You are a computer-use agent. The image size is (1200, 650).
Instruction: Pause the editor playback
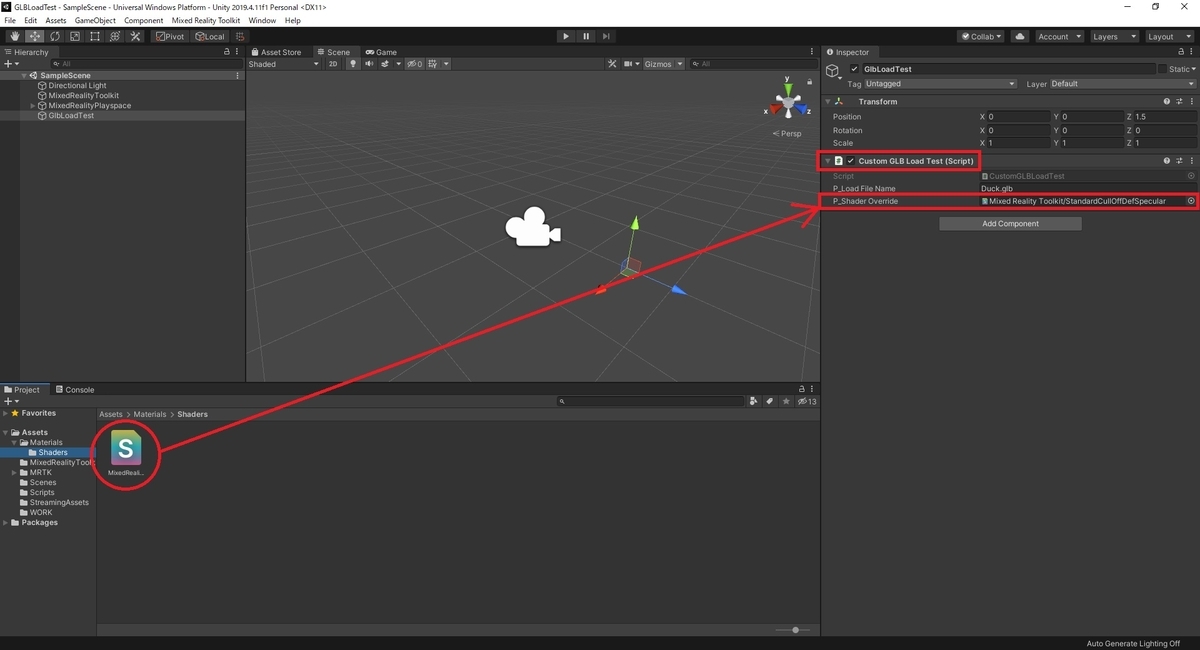coord(585,37)
